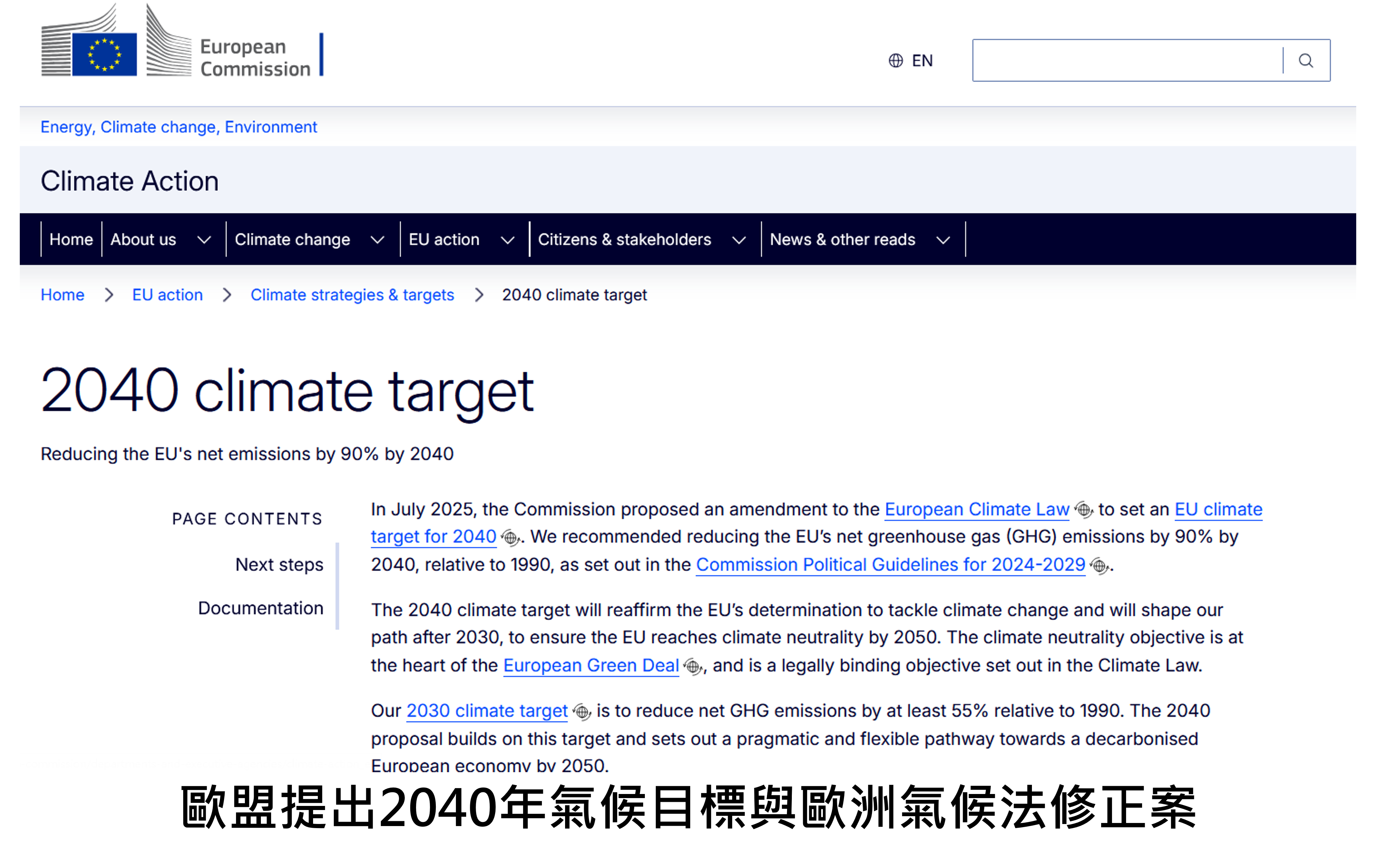Expand News & other reads chevron

(x=943, y=239)
